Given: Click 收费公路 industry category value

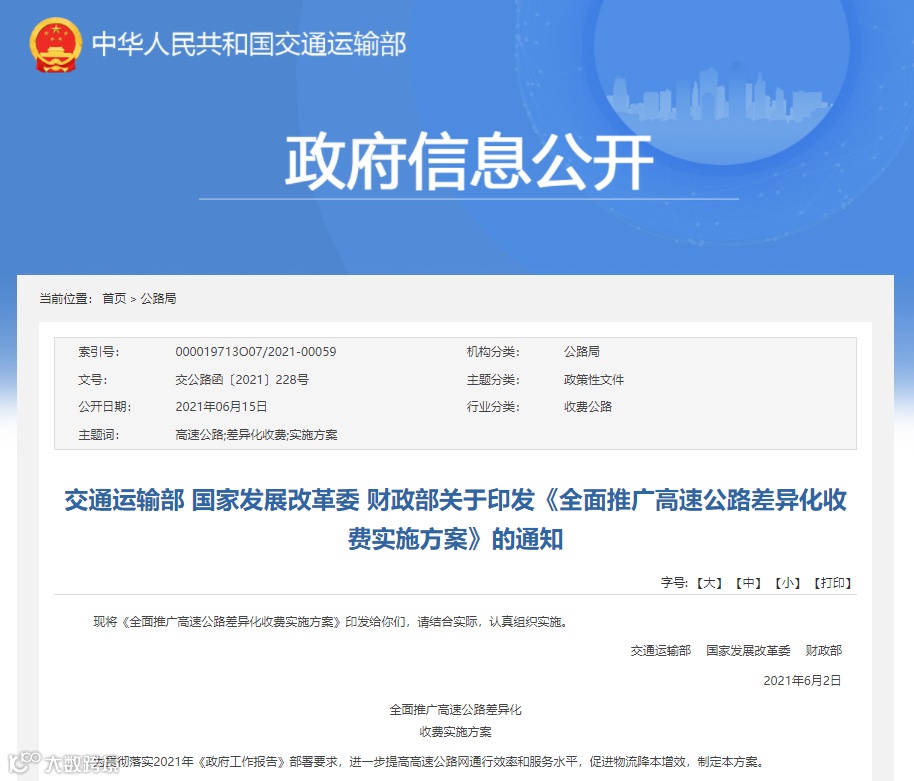Looking at the screenshot, I should (x=588, y=406).
